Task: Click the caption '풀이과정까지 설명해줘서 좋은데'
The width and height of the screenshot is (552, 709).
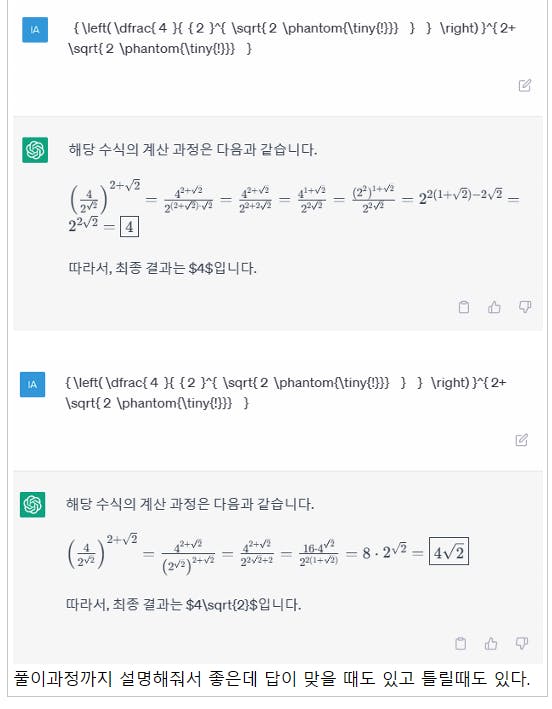Action: click(x=135, y=679)
